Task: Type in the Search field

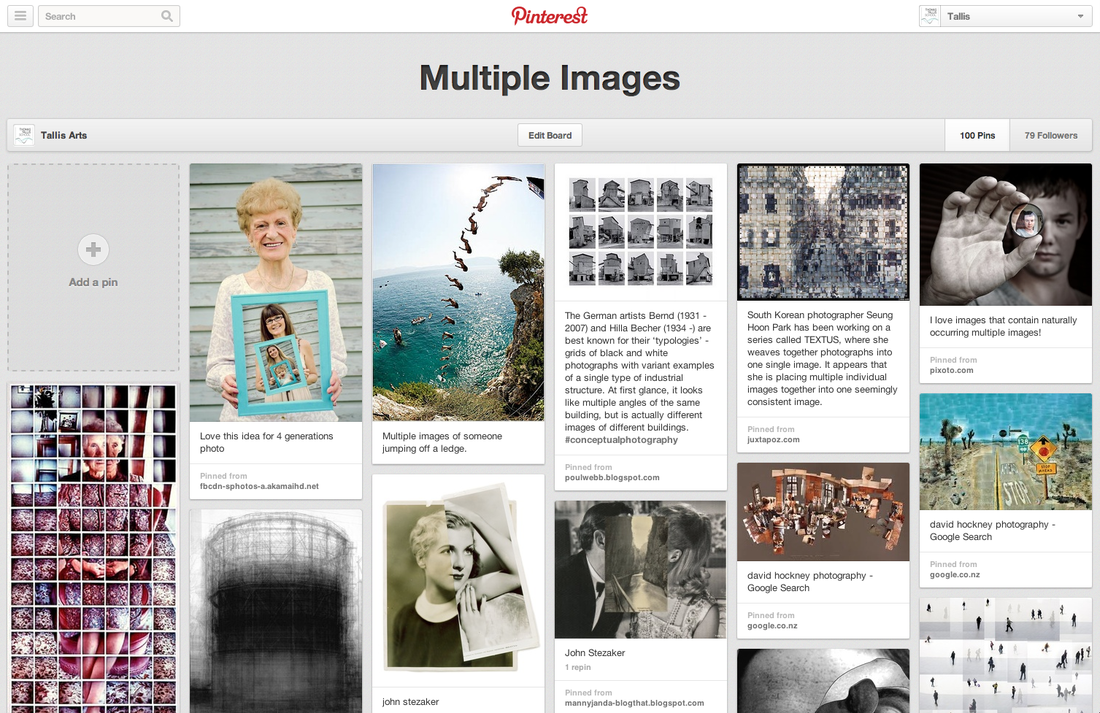Action: click(x=98, y=16)
